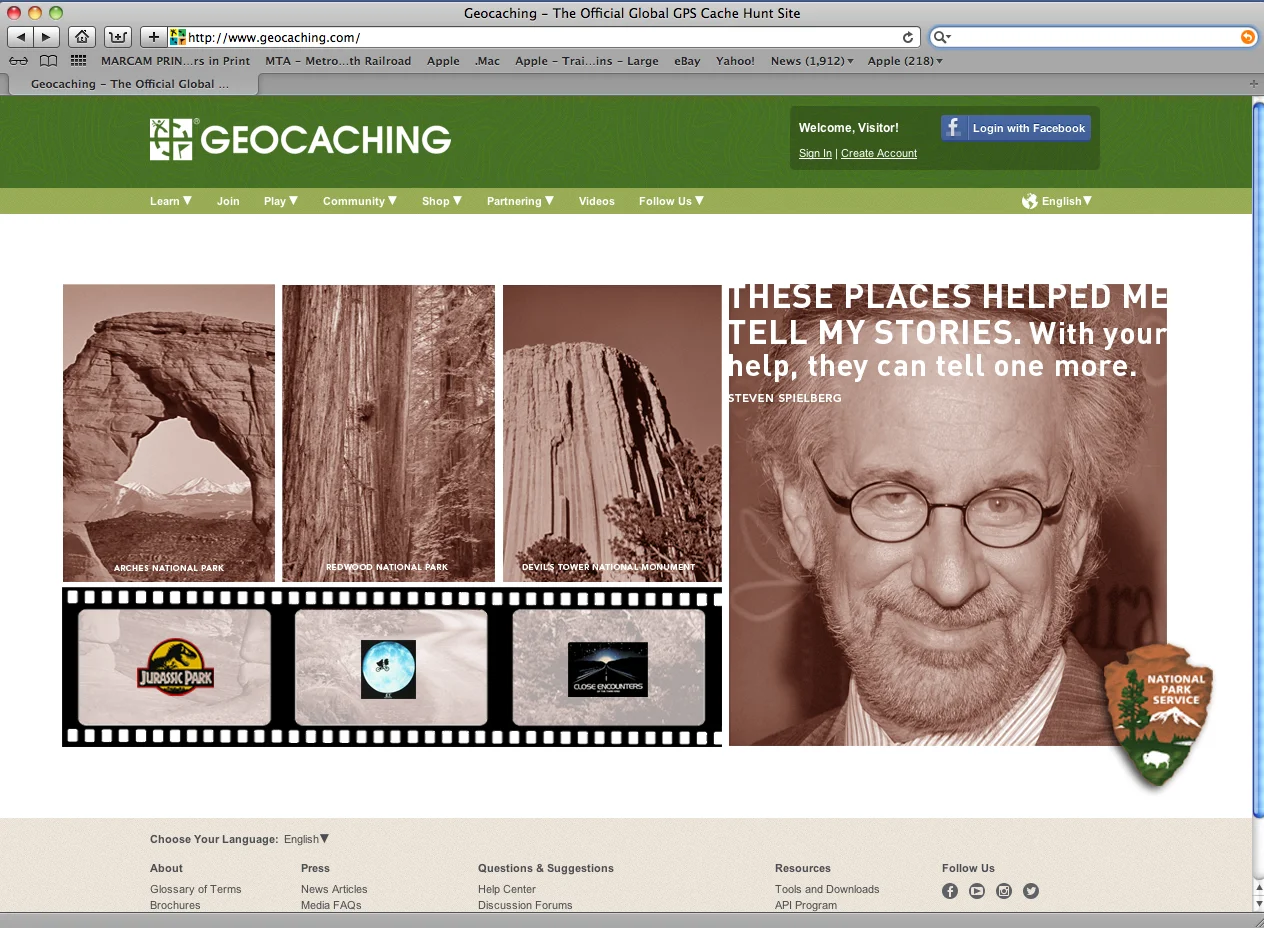The height and width of the screenshot is (928, 1264).
Task: Open the English language dropdown in nav bar
Action: [x=1066, y=201]
